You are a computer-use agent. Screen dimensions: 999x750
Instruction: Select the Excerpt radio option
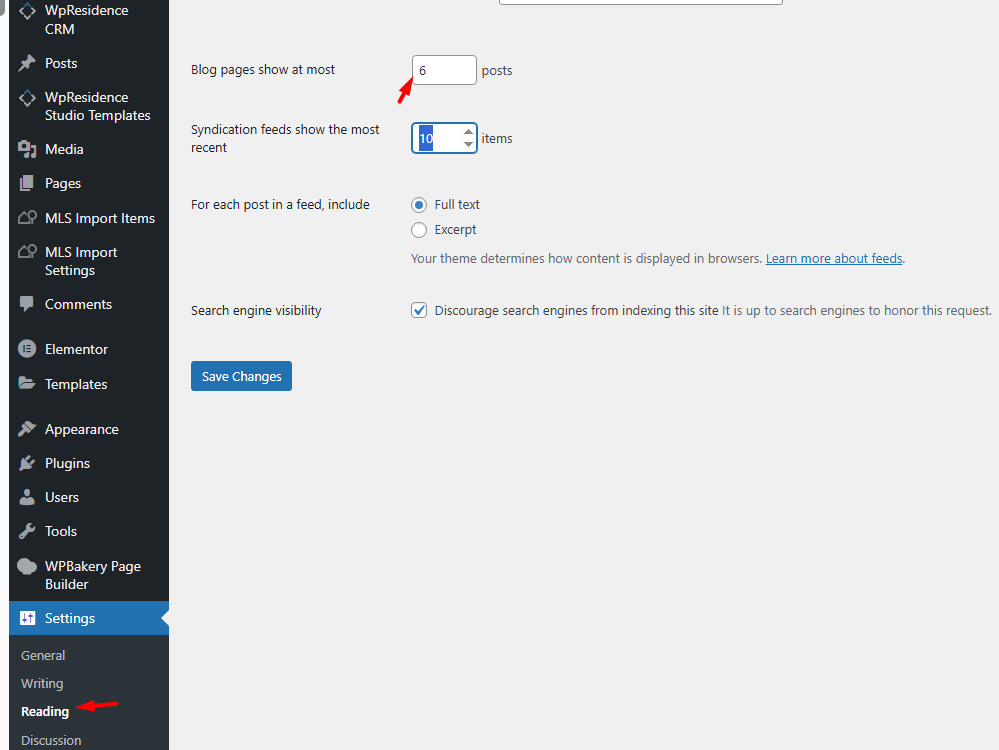(x=419, y=230)
